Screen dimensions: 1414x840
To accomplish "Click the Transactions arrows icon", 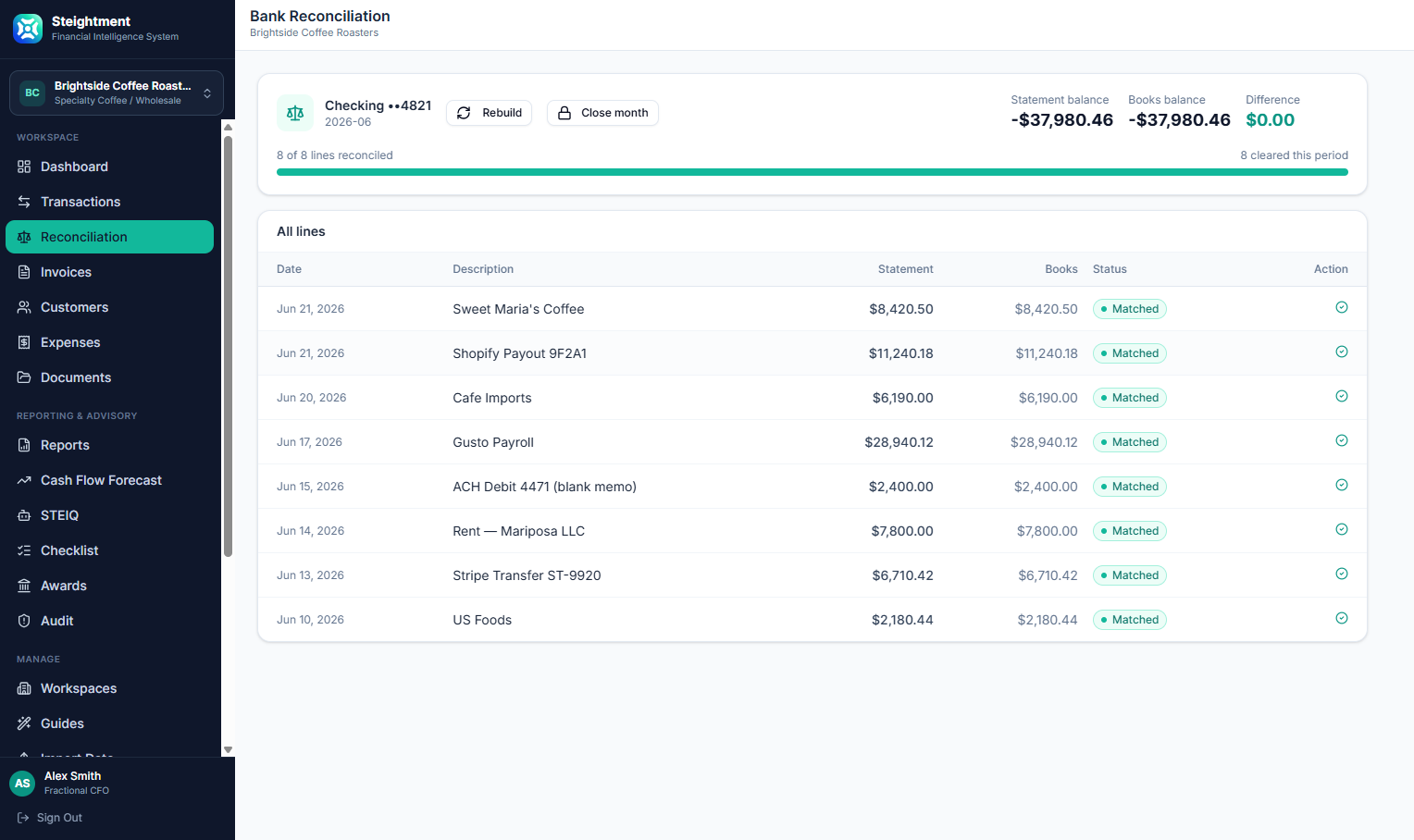I will (x=24, y=202).
